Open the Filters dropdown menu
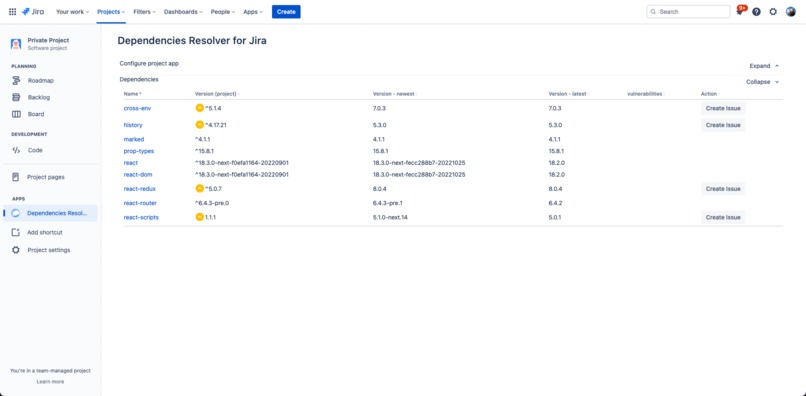Viewport: 806px width, 396px height. (144, 11)
